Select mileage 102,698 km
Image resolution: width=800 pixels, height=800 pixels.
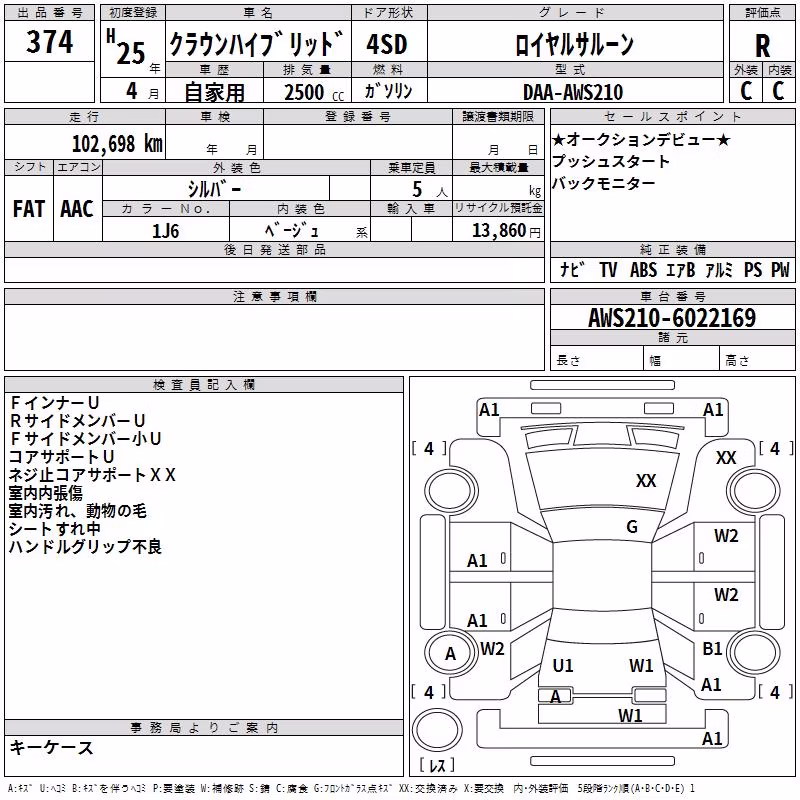point(117,144)
